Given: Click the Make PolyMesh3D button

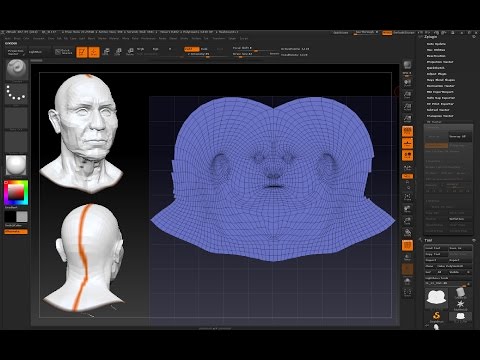Looking at the screenshot, I should (453, 266).
